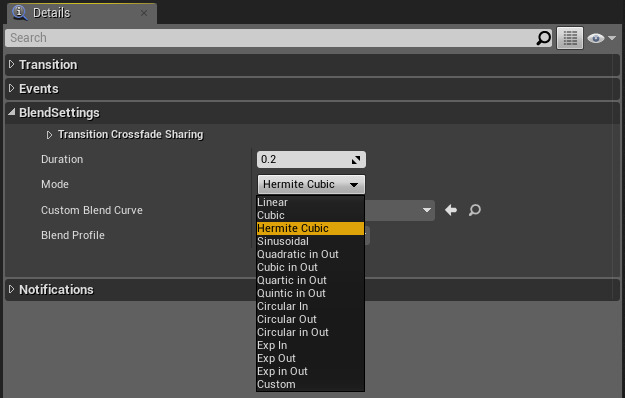Choose Exp Out option
625x398 pixels.
(311, 359)
